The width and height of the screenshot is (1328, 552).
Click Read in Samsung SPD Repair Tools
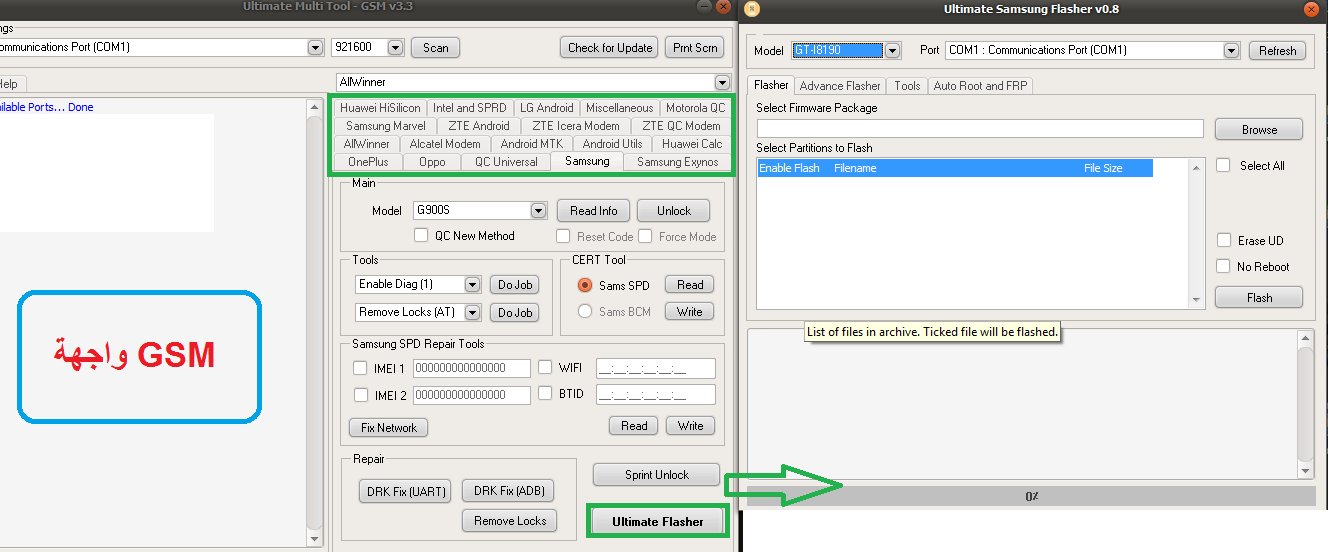pyautogui.click(x=634, y=425)
